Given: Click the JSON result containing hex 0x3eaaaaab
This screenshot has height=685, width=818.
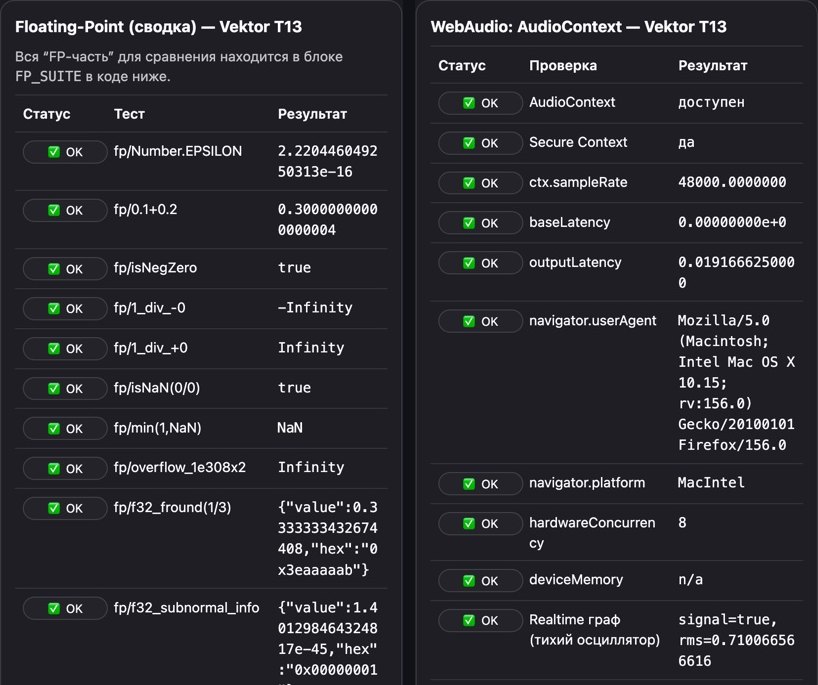Looking at the screenshot, I should (x=328, y=538).
